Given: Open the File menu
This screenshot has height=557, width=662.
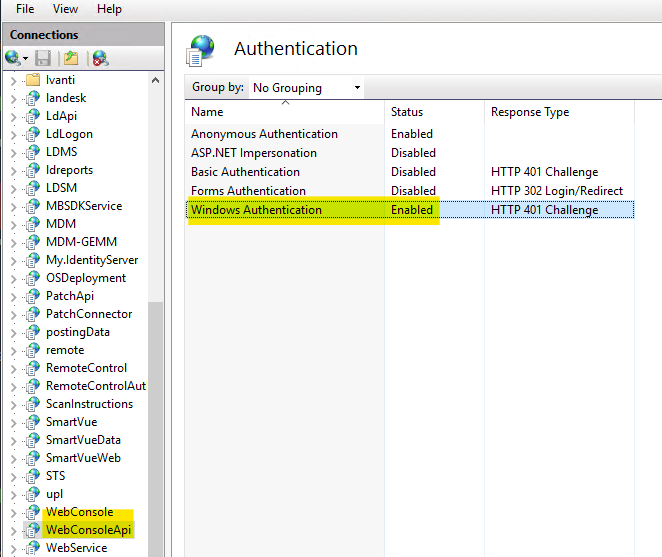Looking at the screenshot, I should click(x=25, y=9).
